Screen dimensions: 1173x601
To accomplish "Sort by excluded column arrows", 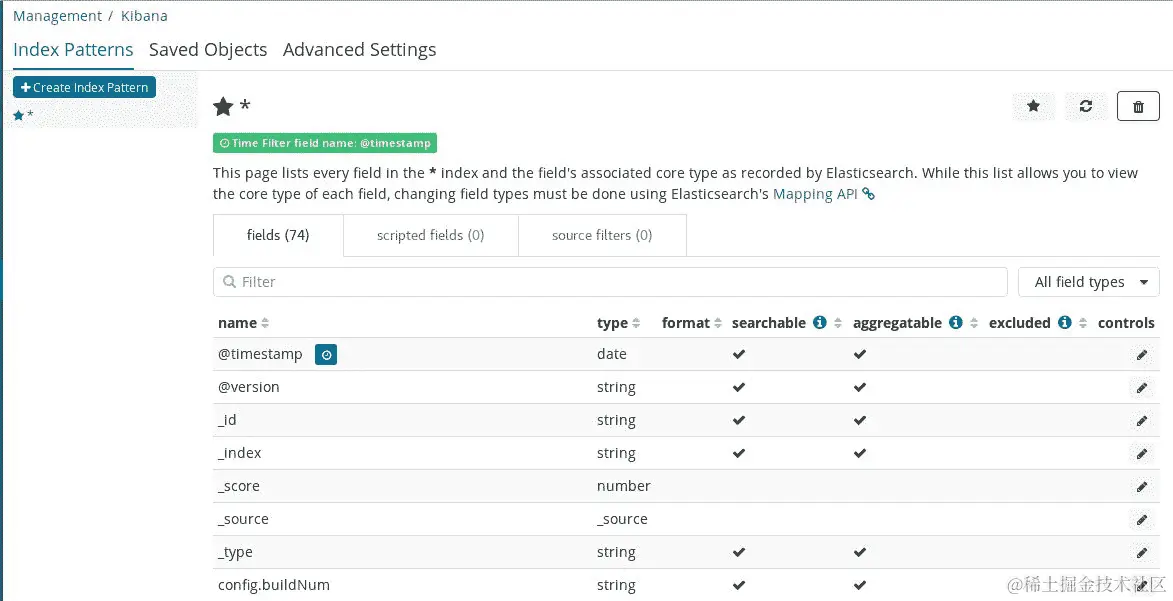I will click(1084, 323).
